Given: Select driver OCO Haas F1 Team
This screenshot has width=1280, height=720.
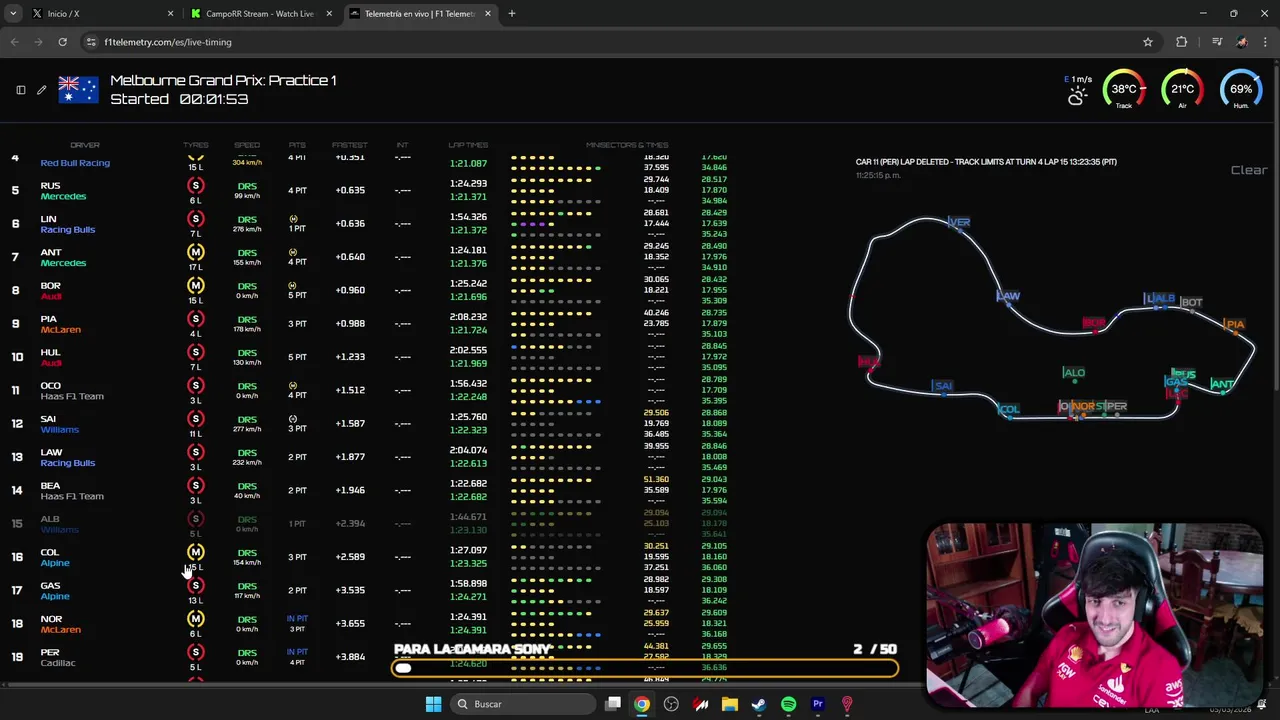Looking at the screenshot, I should point(71,390).
